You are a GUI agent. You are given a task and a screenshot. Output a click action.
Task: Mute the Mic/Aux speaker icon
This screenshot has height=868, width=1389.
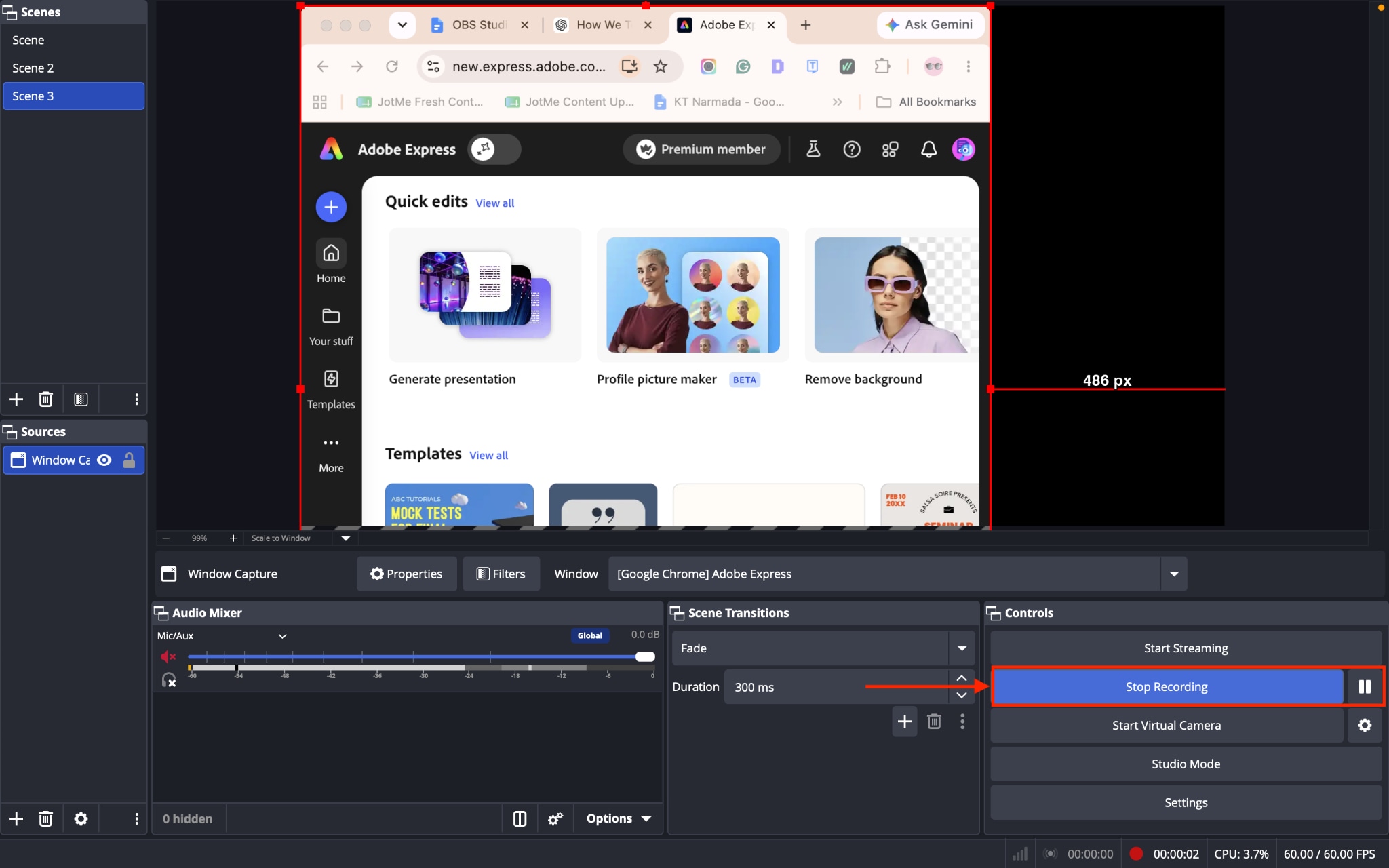pyautogui.click(x=168, y=656)
